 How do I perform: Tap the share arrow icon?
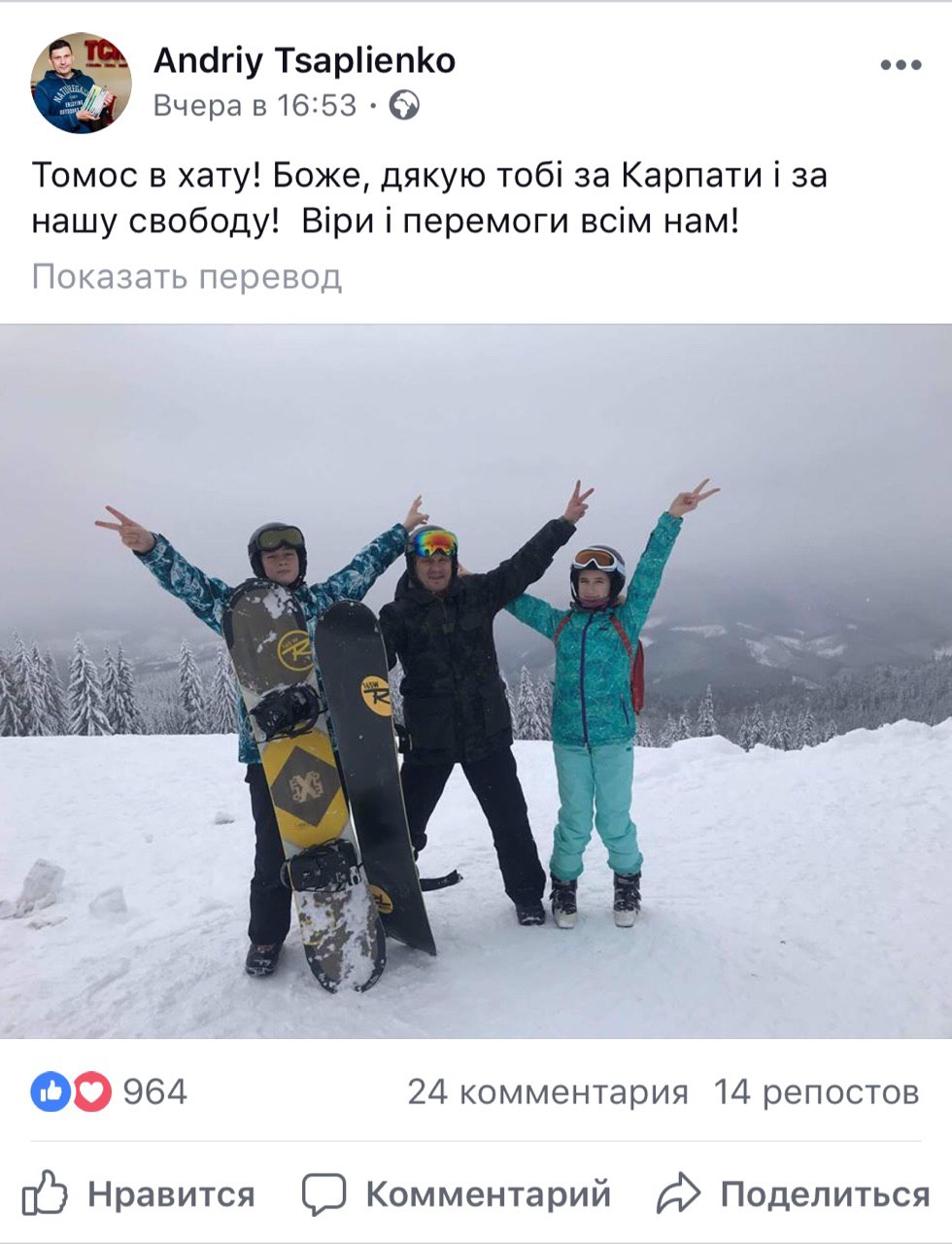[x=679, y=1192]
